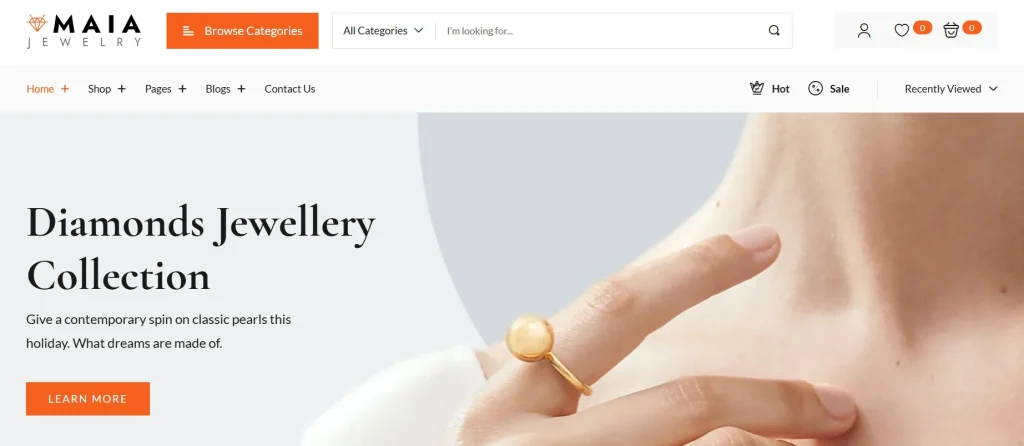
Task: Open the shopping basket icon
Action: coord(951,30)
